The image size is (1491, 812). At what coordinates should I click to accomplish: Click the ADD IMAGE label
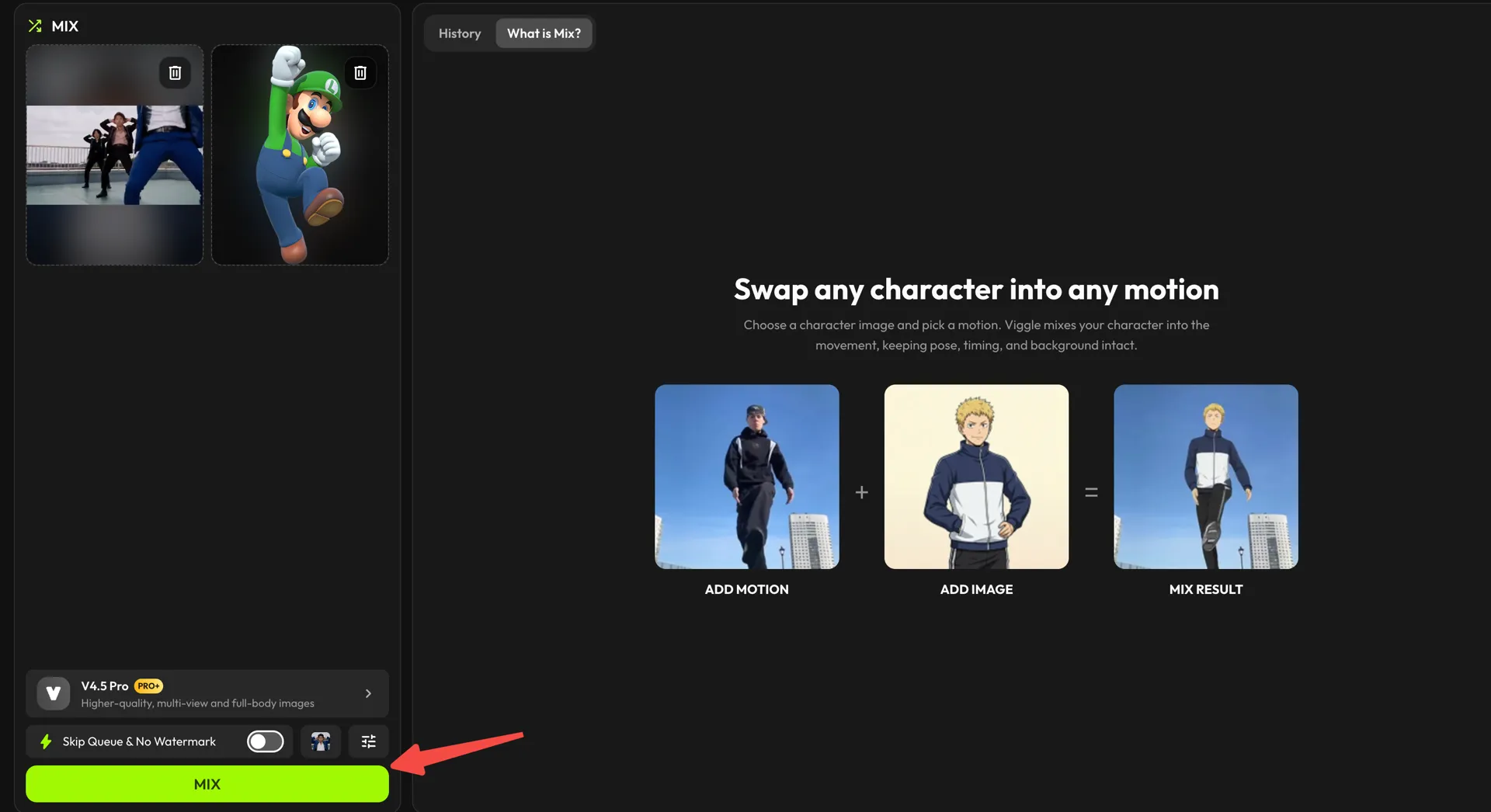(976, 589)
